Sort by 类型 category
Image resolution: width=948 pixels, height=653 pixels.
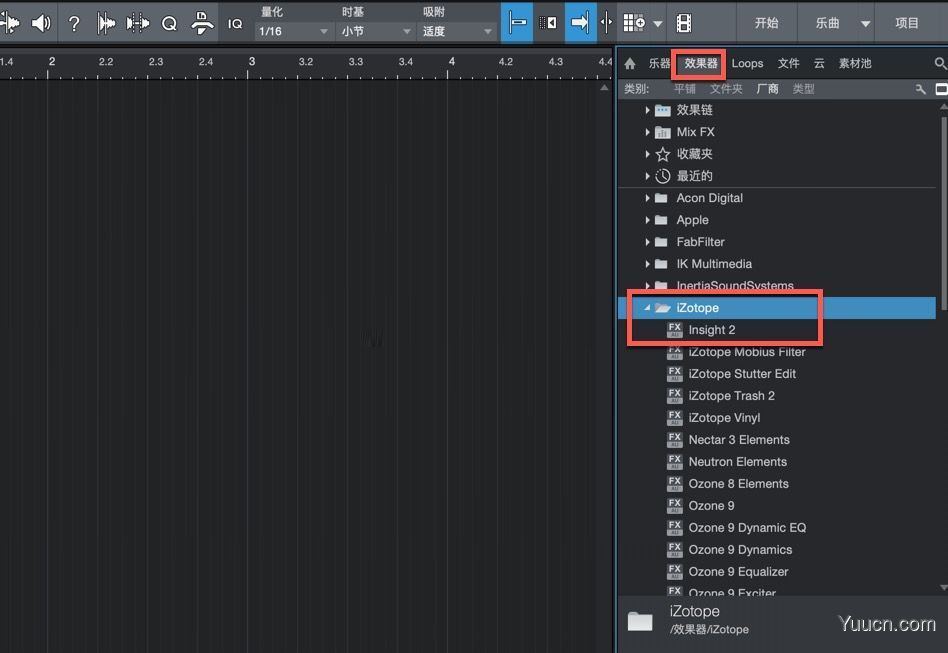(x=803, y=89)
